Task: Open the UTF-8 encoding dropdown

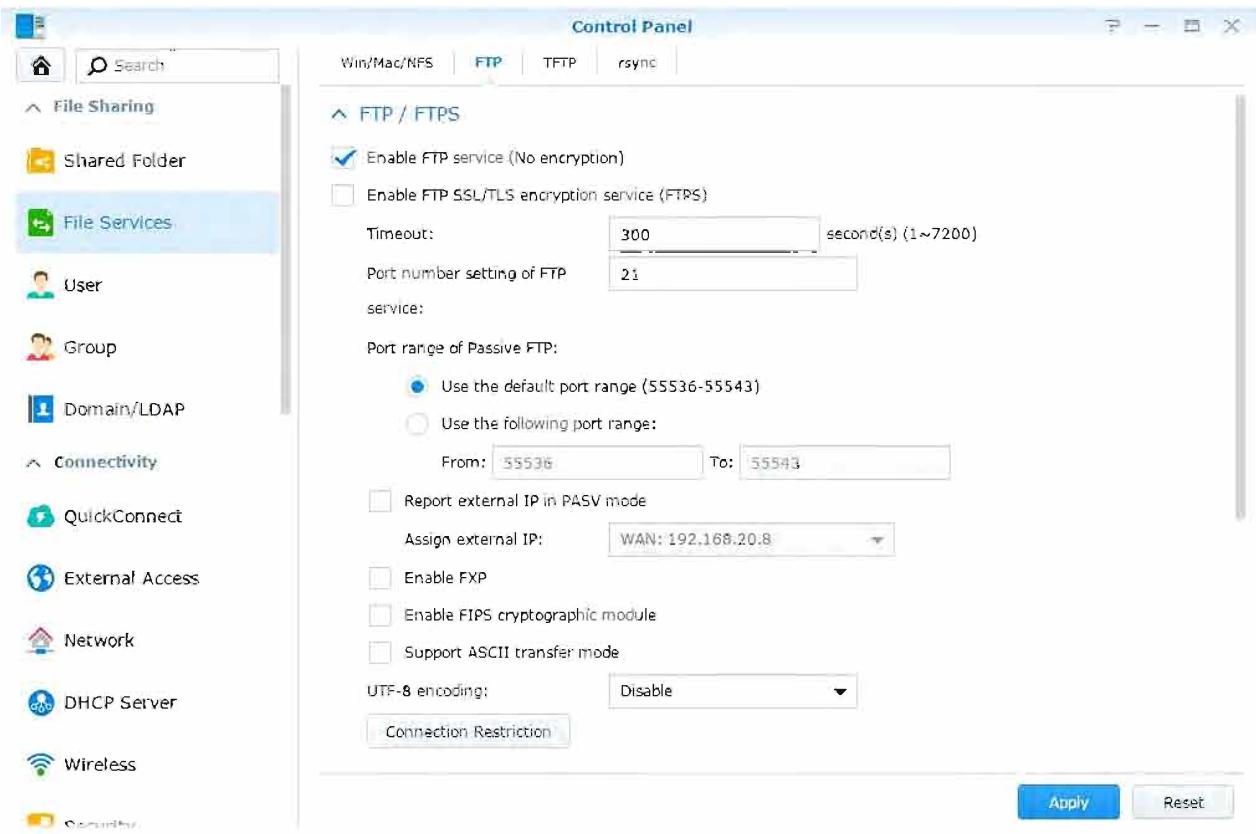Action: (732, 691)
